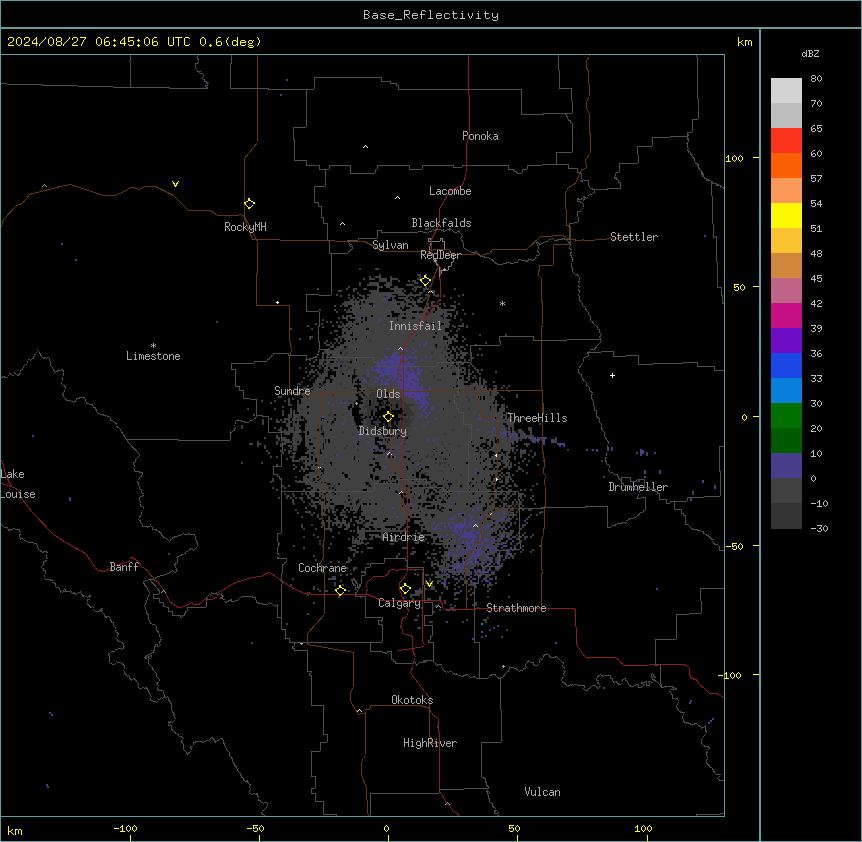Click the yellow V marker east of Calgary
The image size is (862, 842).
(x=429, y=584)
